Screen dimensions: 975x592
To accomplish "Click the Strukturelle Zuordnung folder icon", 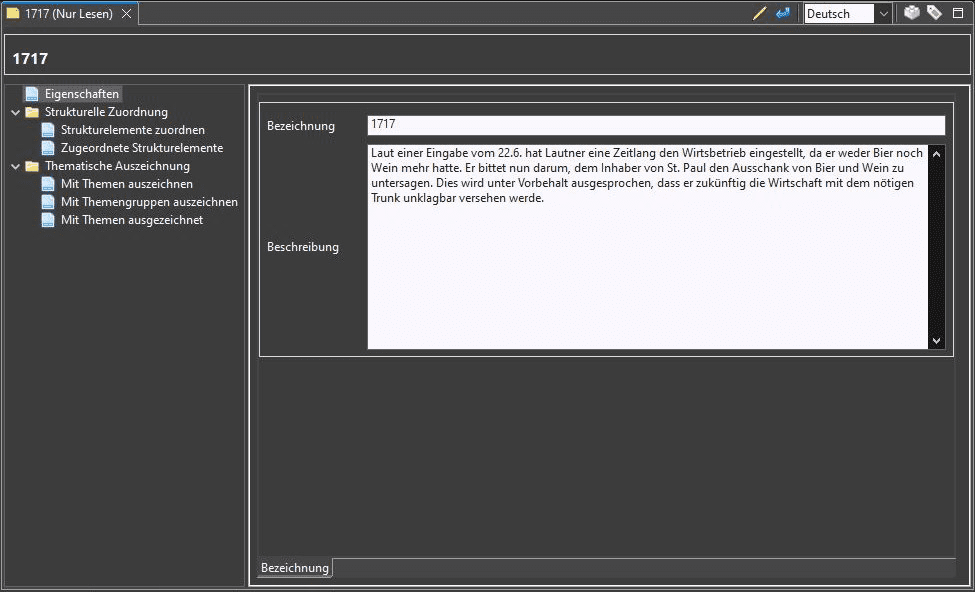I will coord(32,113).
